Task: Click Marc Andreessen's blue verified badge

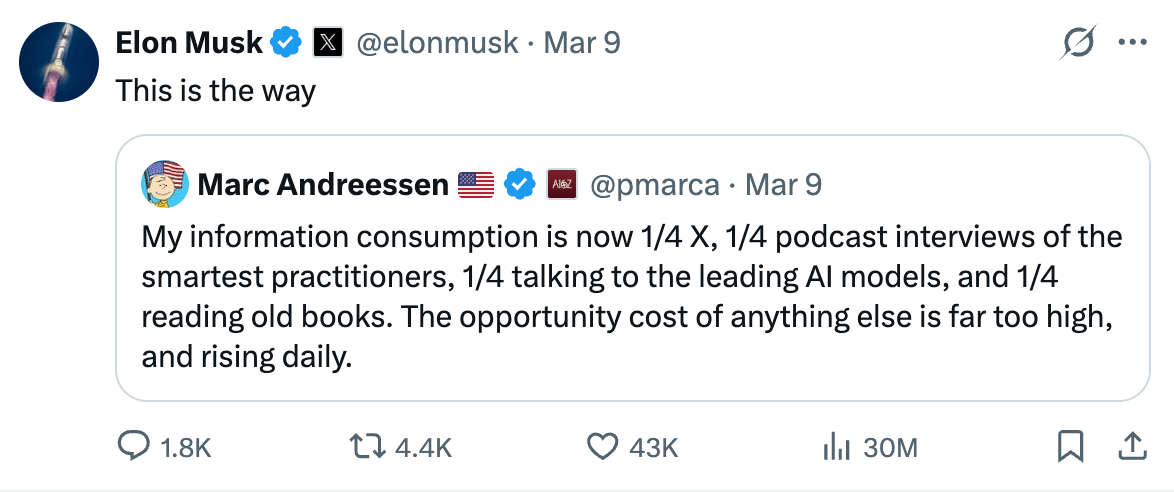Action: point(519,184)
